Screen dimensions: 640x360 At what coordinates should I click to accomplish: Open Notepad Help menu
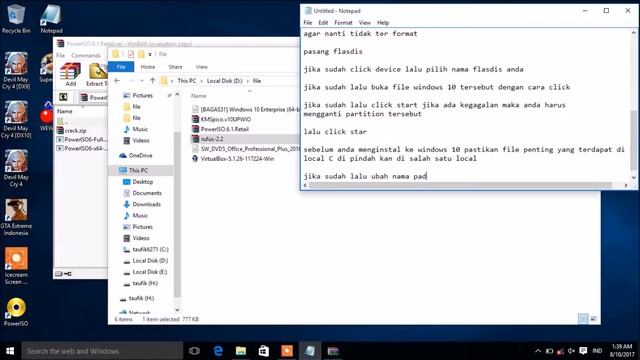click(x=383, y=22)
